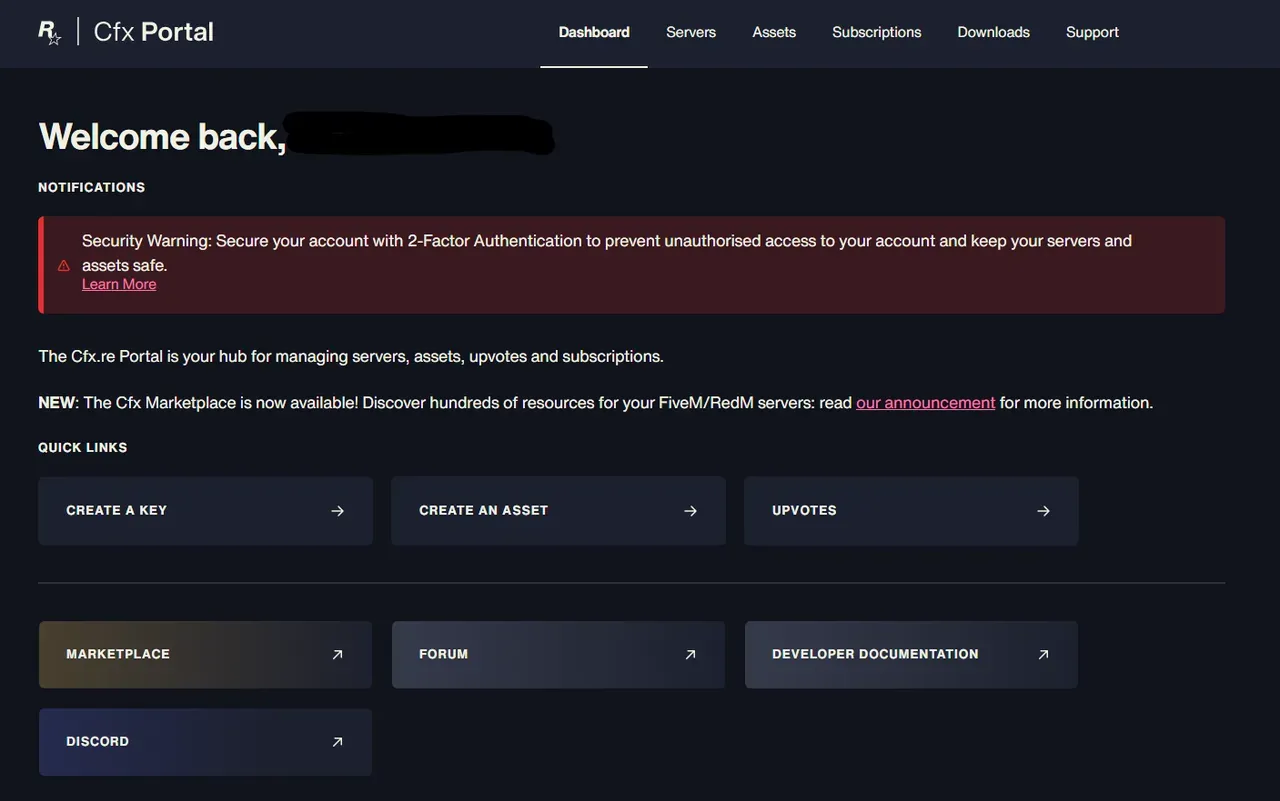This screenshot has width=1280, height=801.
Task: Click the arrow icon on Upvotes card
Action: tap(1044, 511)
